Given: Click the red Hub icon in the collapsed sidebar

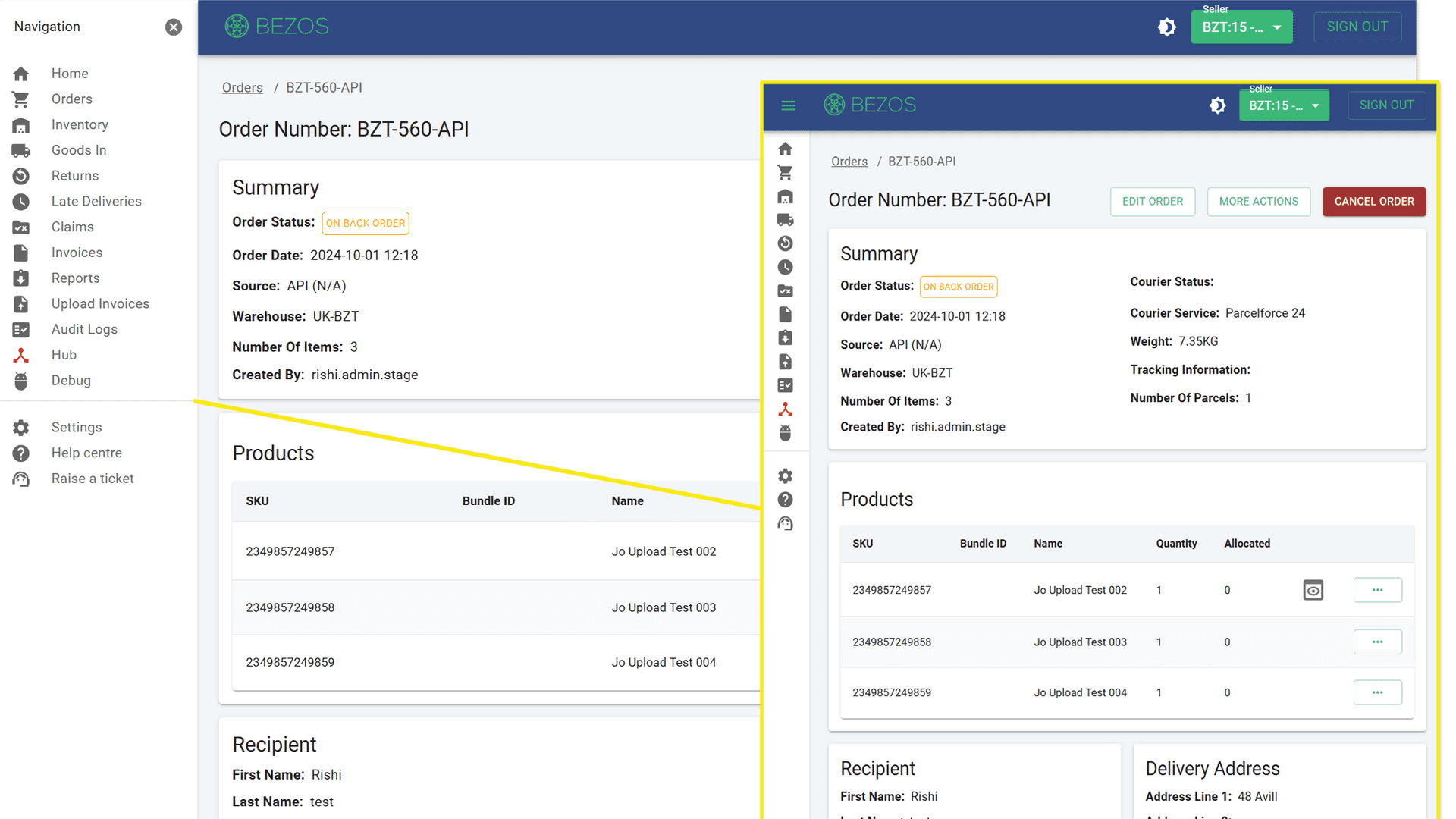Looking at the screenshot, I should [786, 409].
